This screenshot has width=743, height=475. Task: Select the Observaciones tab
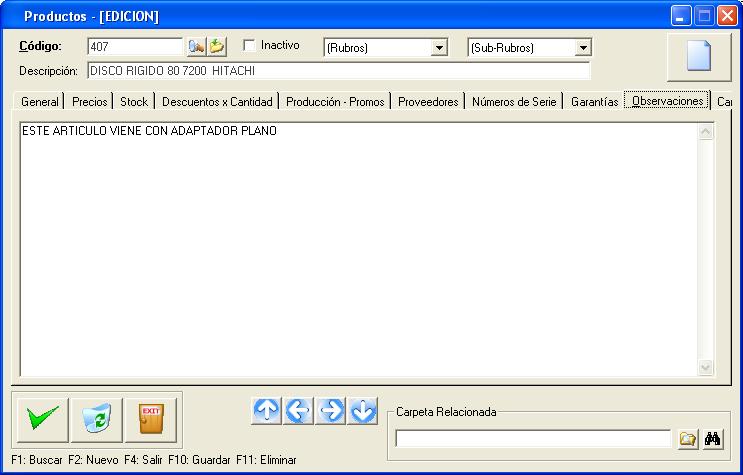click(667, 100)
